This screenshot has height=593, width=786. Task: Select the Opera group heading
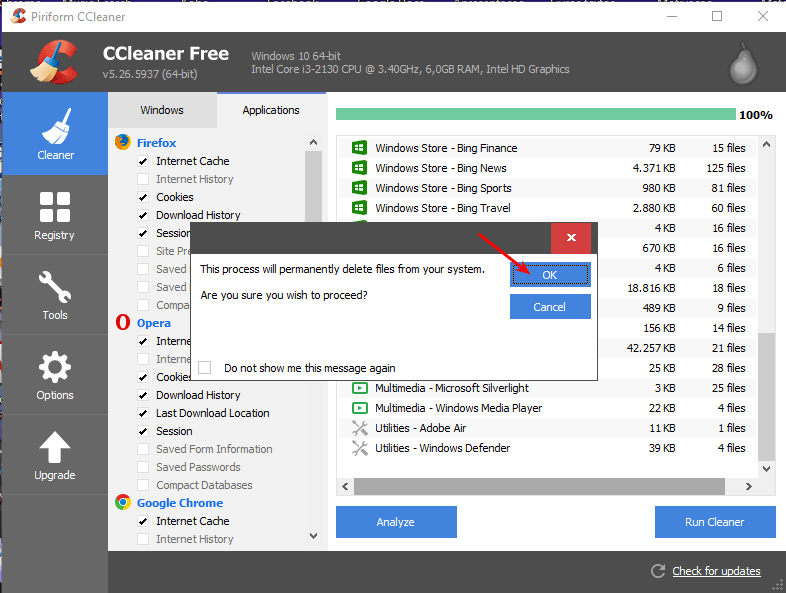(x=154, y=323)
